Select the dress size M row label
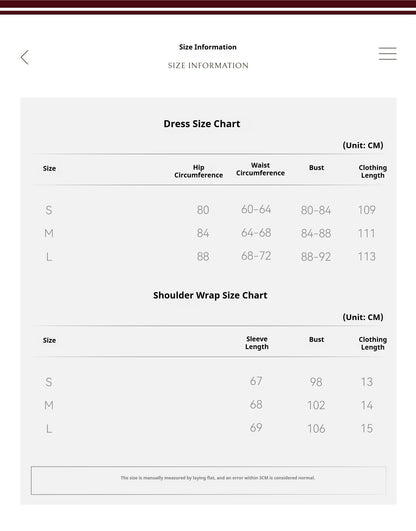This screenshot has width=416, height=531. [x=49, y=233]
